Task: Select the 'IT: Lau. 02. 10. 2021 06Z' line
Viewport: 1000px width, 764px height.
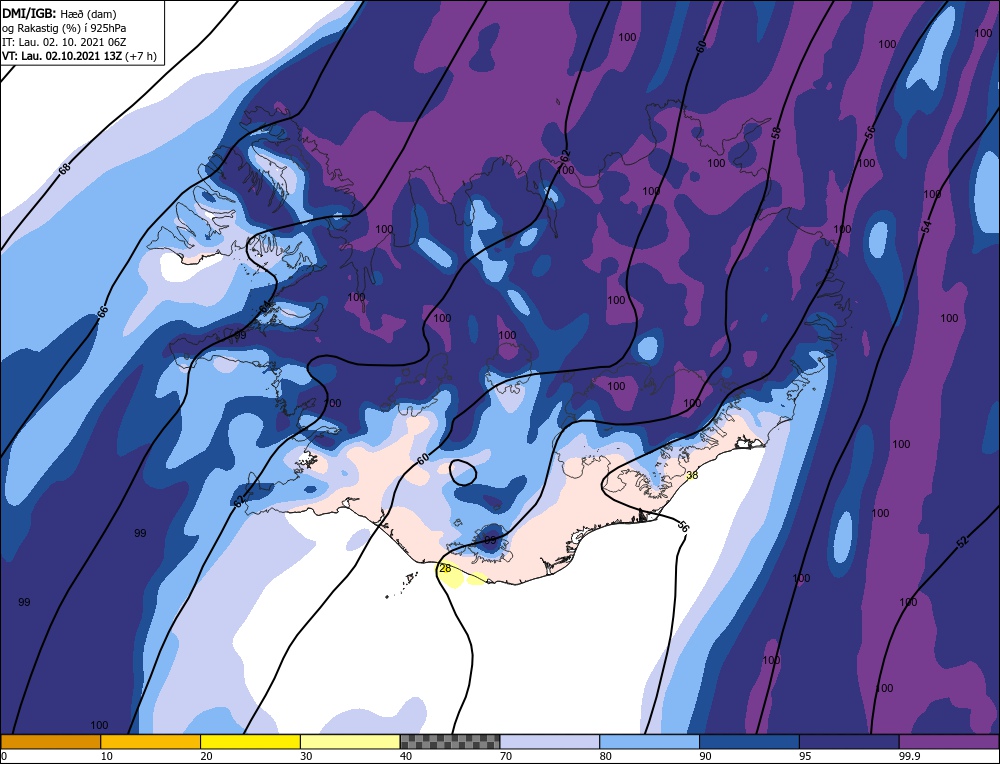Action: (x=64, y=42)
